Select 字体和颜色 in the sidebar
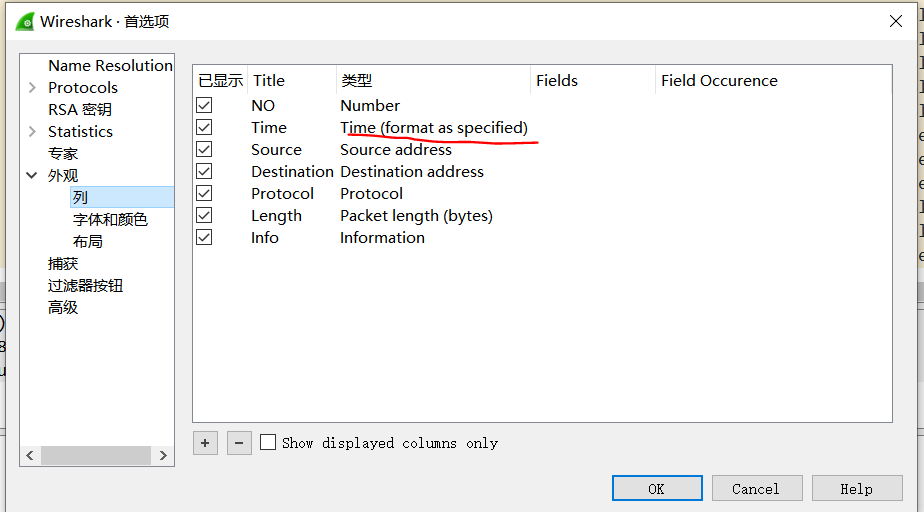This screenshot has width=924, height=512. [x=110, y=219]
